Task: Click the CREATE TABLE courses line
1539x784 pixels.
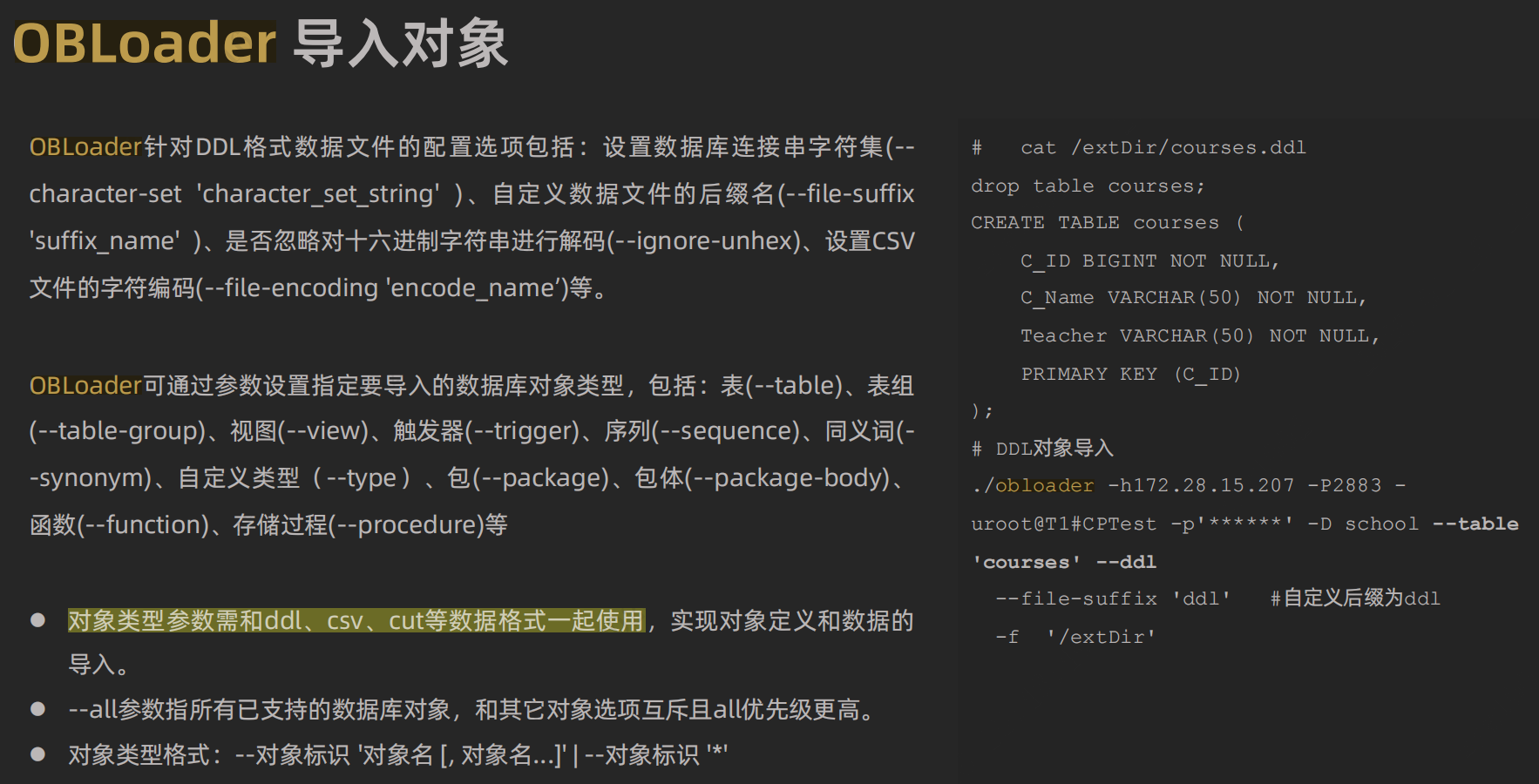Action: (1107, 222)
